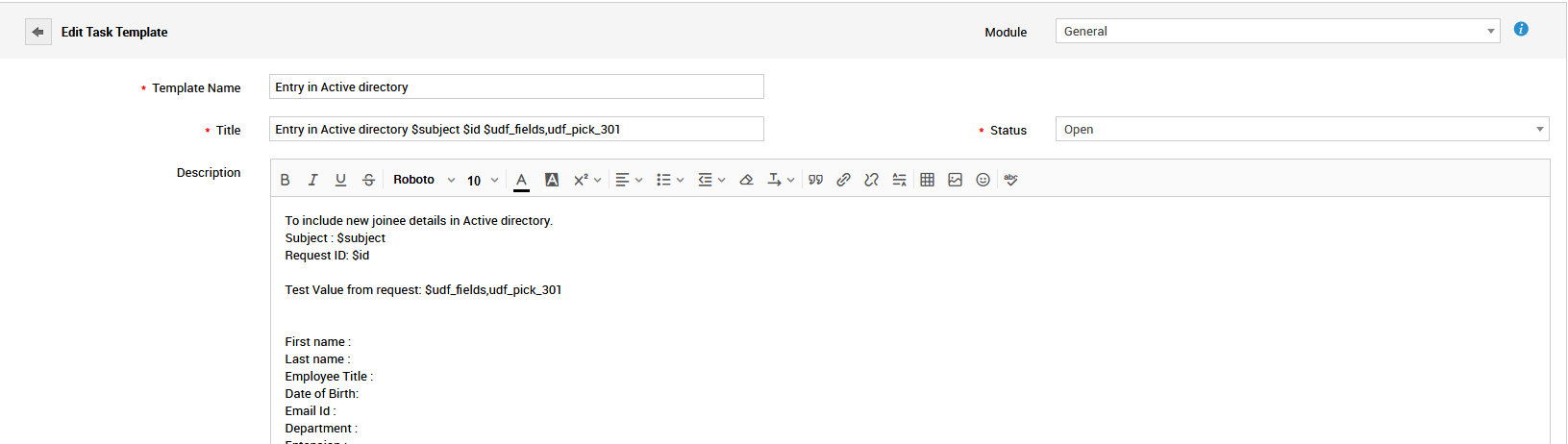Click the eraser clear formatting icon
The width and height of the screenshot is (1568, 444).
(x=746, y=180)
